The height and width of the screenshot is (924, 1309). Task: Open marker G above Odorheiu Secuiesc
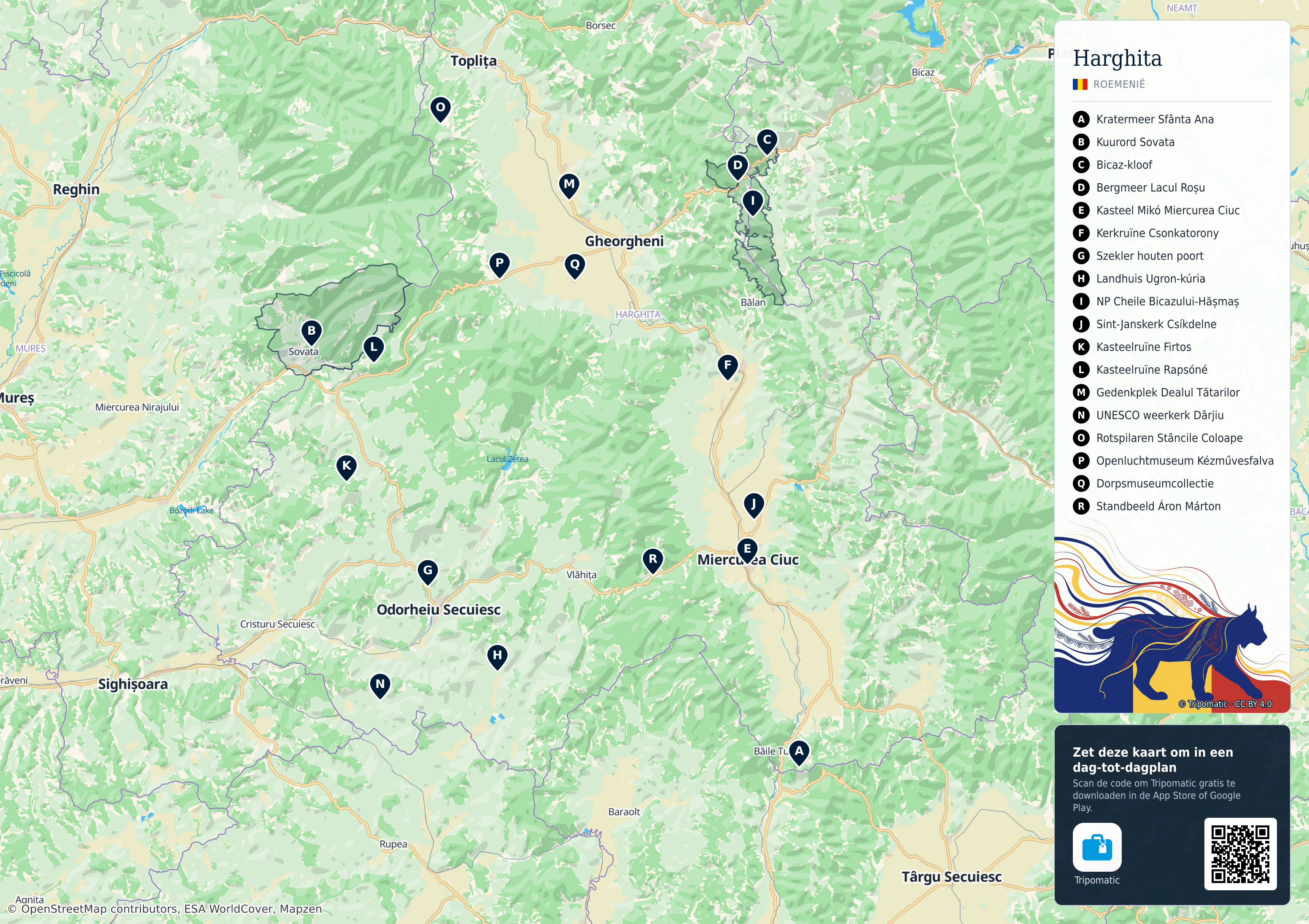click(428, 572)
